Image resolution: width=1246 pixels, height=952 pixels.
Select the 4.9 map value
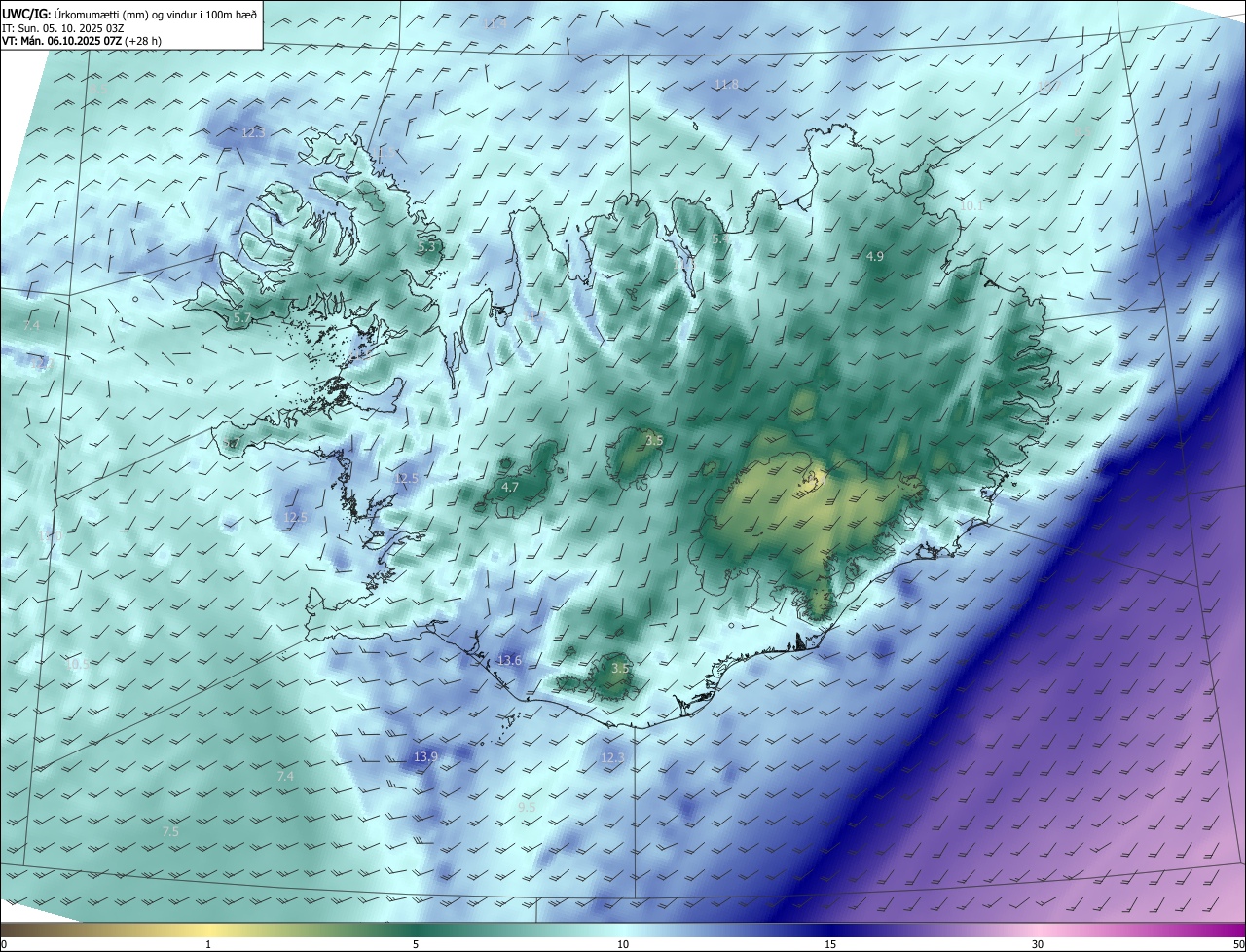[874, 256]
